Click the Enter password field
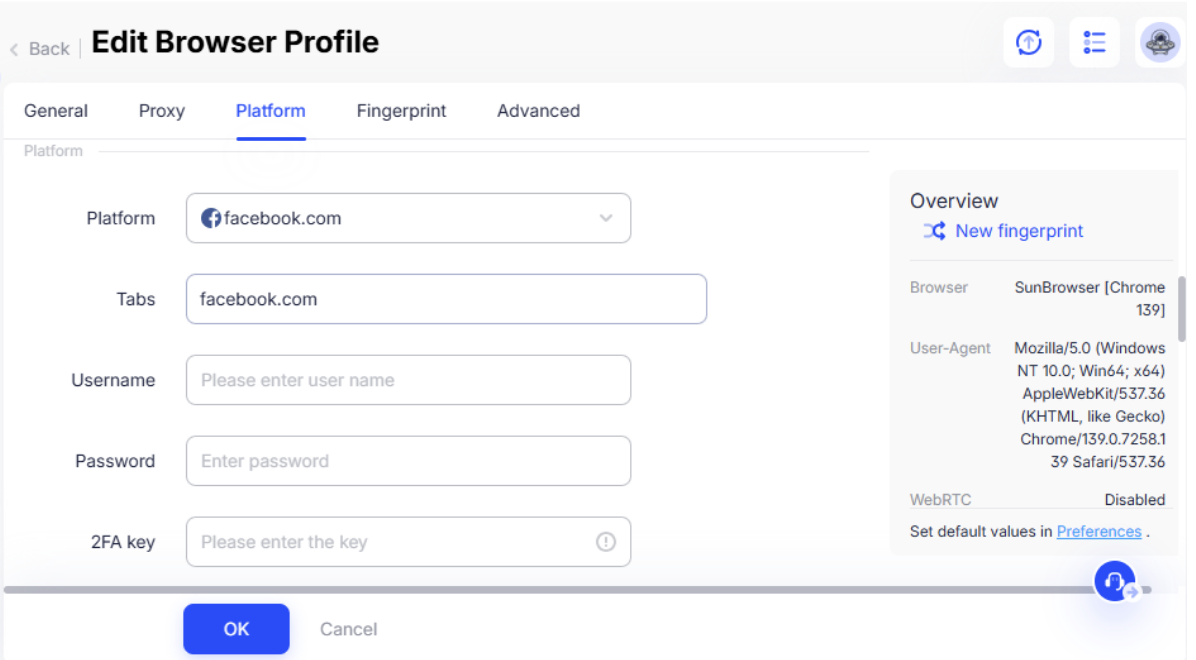1196x660 pixels. point(407,461)
